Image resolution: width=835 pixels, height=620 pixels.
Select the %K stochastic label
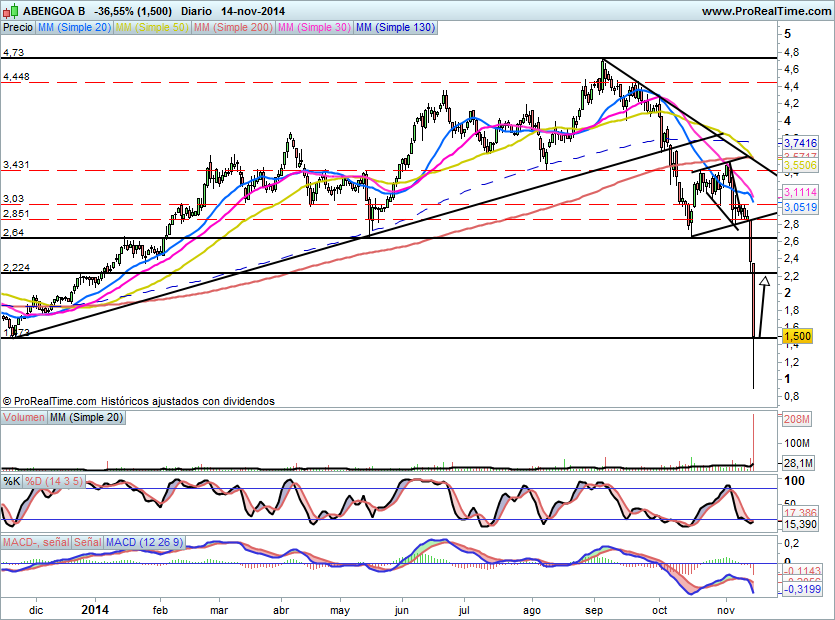12,482
